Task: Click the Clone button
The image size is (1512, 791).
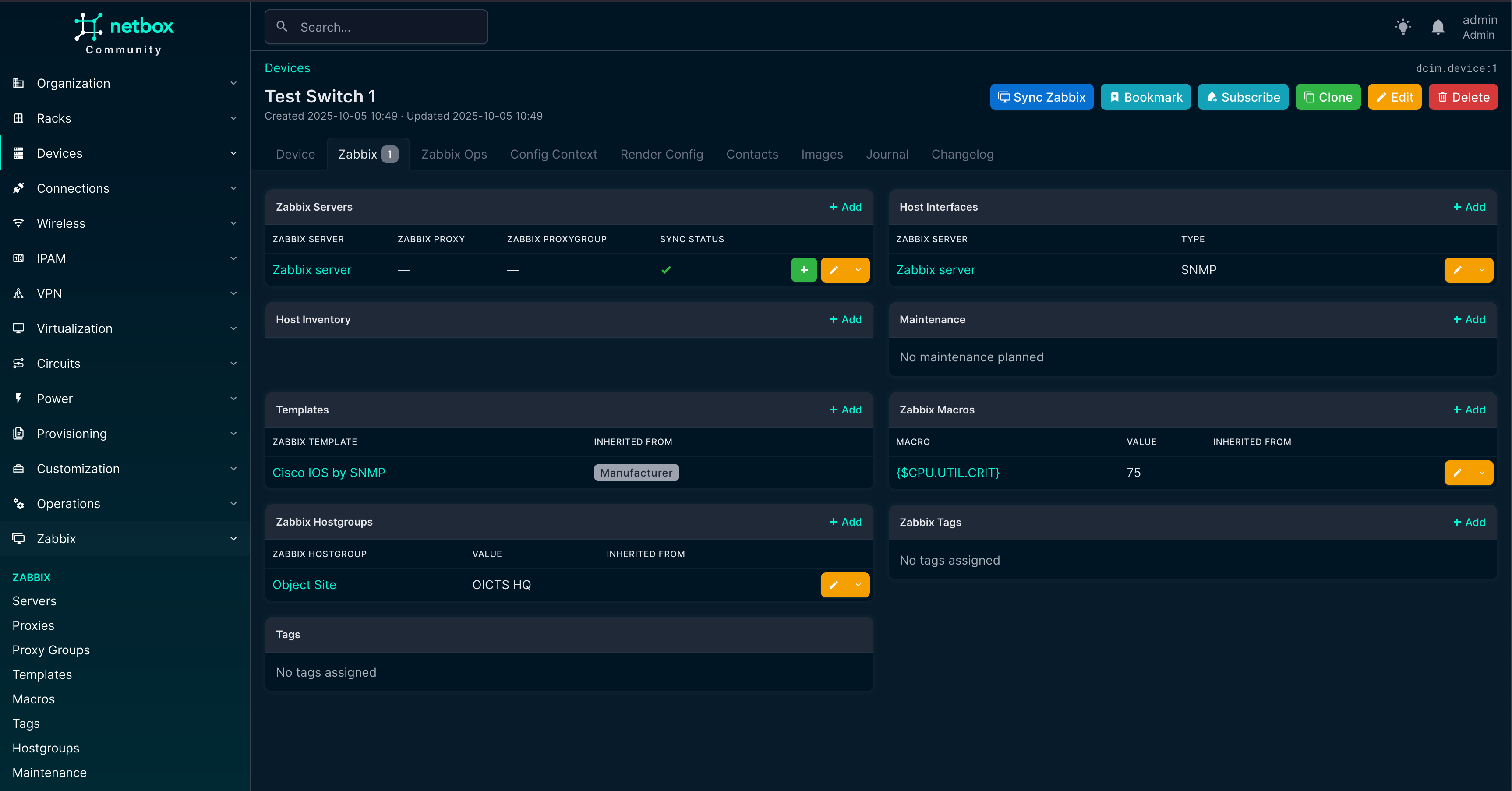Action: coord(1328,97)
